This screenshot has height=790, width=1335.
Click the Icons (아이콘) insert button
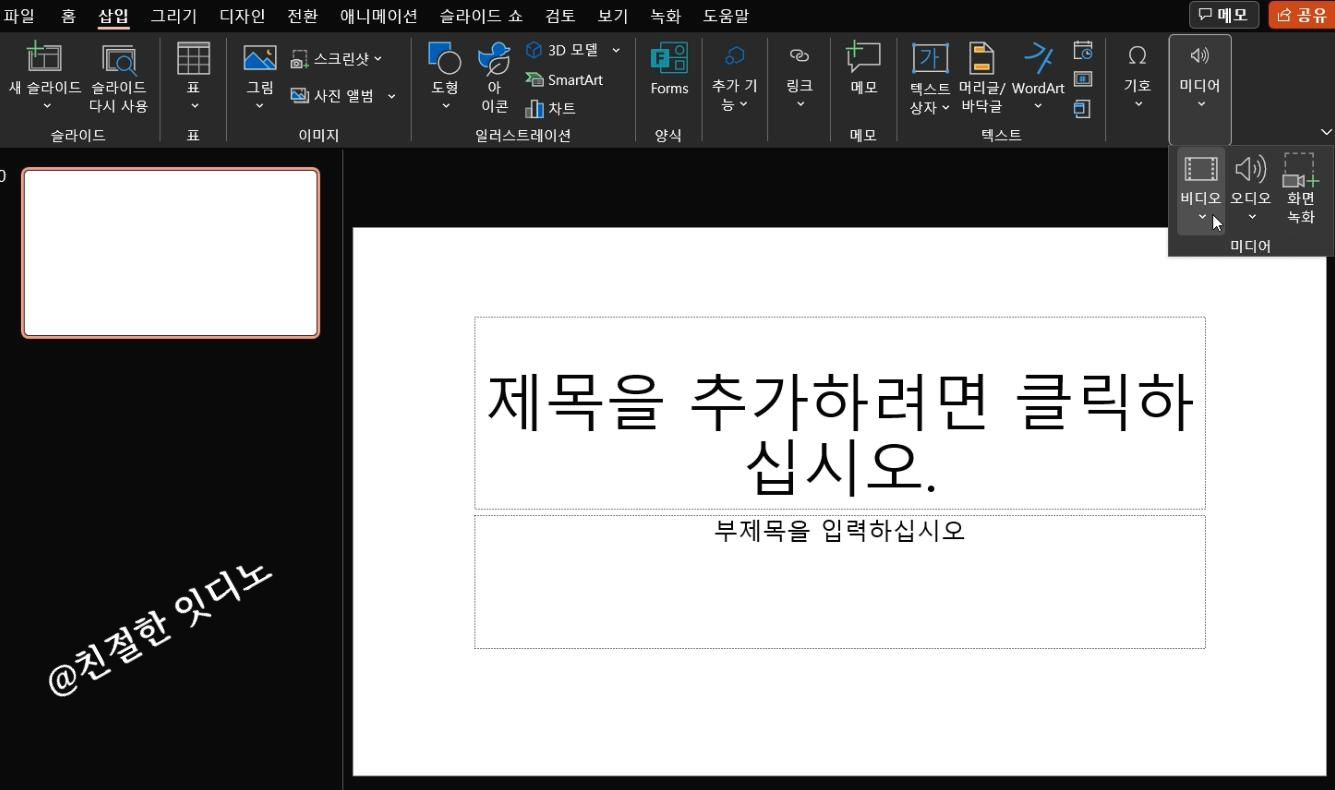pos(494,78)
